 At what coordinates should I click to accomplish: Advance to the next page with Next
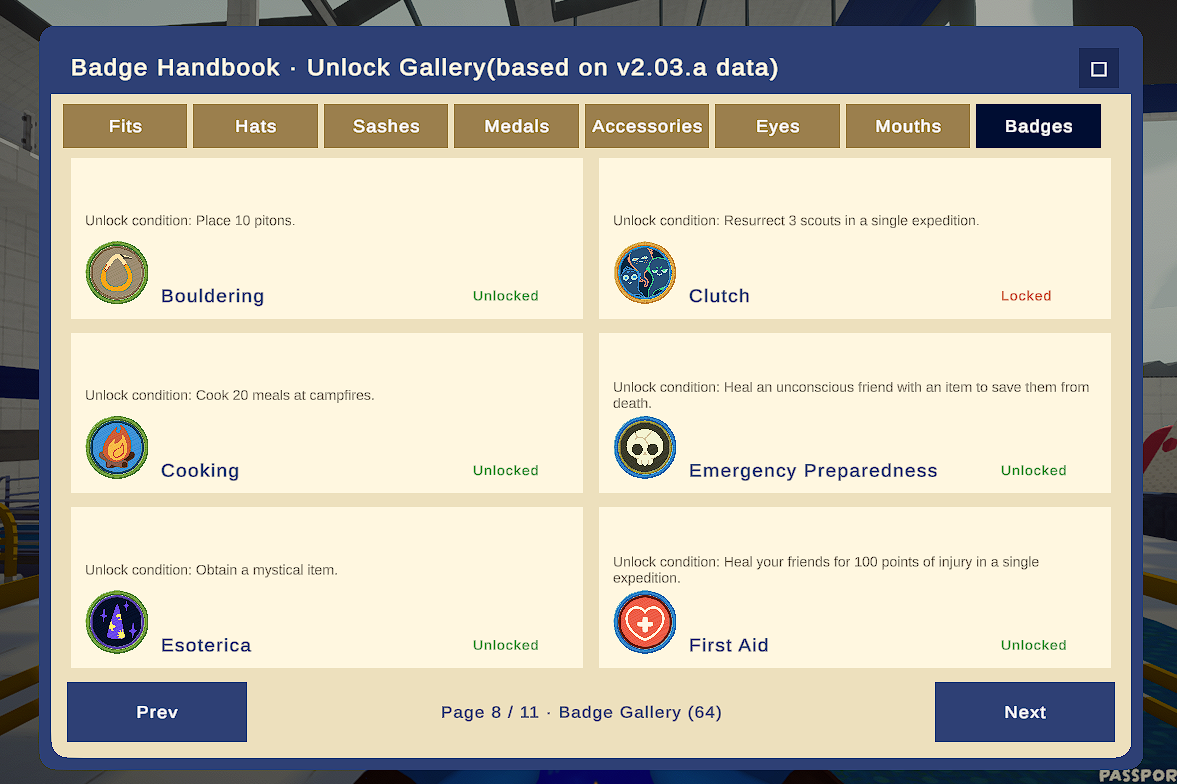[1025, 712]
